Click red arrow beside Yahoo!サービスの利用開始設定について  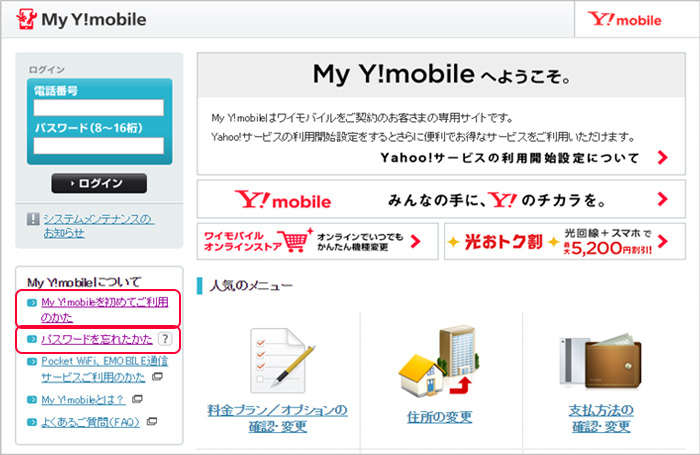(662, 157)
